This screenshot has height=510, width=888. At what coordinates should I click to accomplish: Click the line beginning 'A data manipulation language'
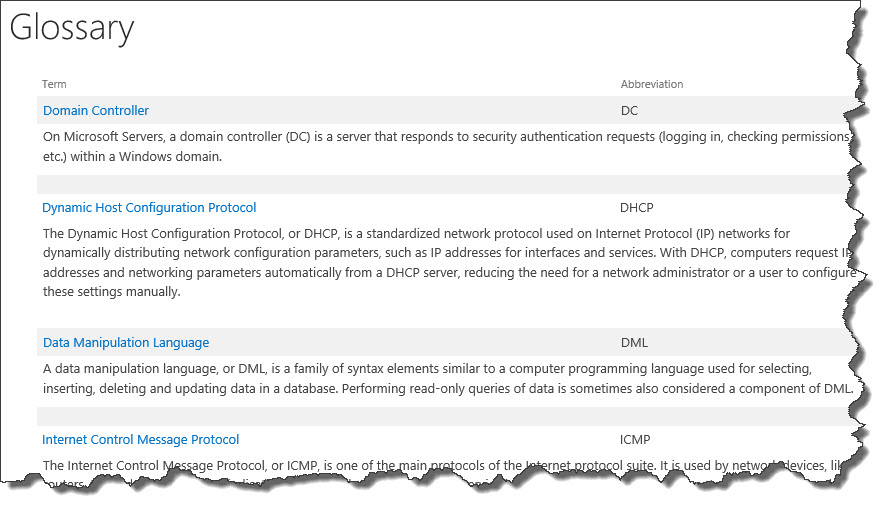tap(427, 369)
